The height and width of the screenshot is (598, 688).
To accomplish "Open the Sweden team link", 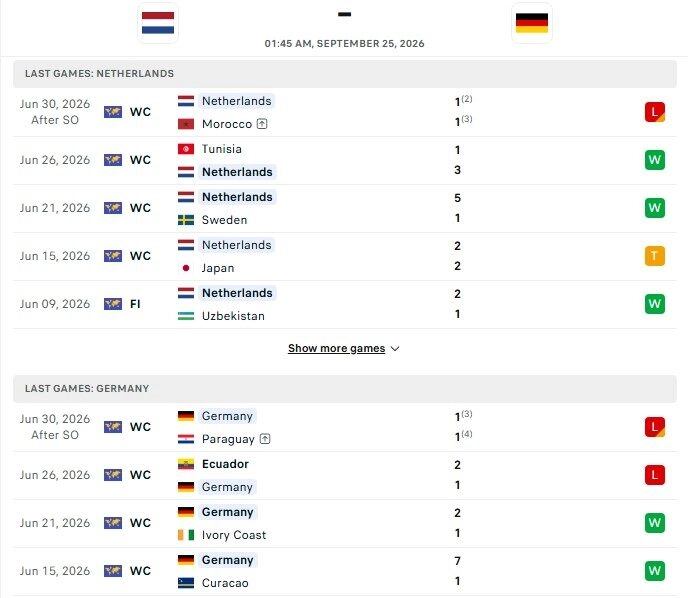I will click(x=224, y=220).
